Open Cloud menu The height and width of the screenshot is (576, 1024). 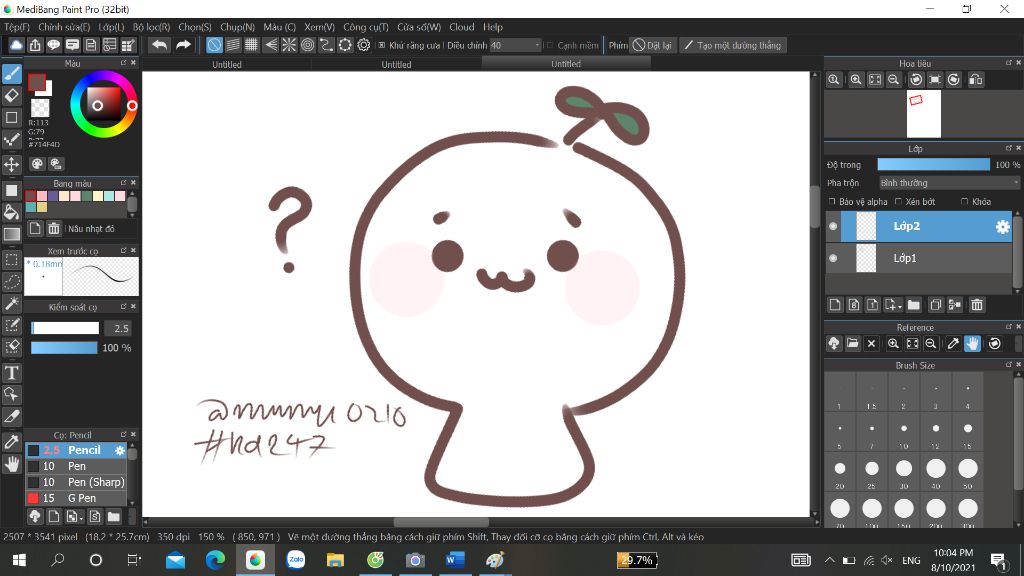pyautogui.click(x=462, y=27)
